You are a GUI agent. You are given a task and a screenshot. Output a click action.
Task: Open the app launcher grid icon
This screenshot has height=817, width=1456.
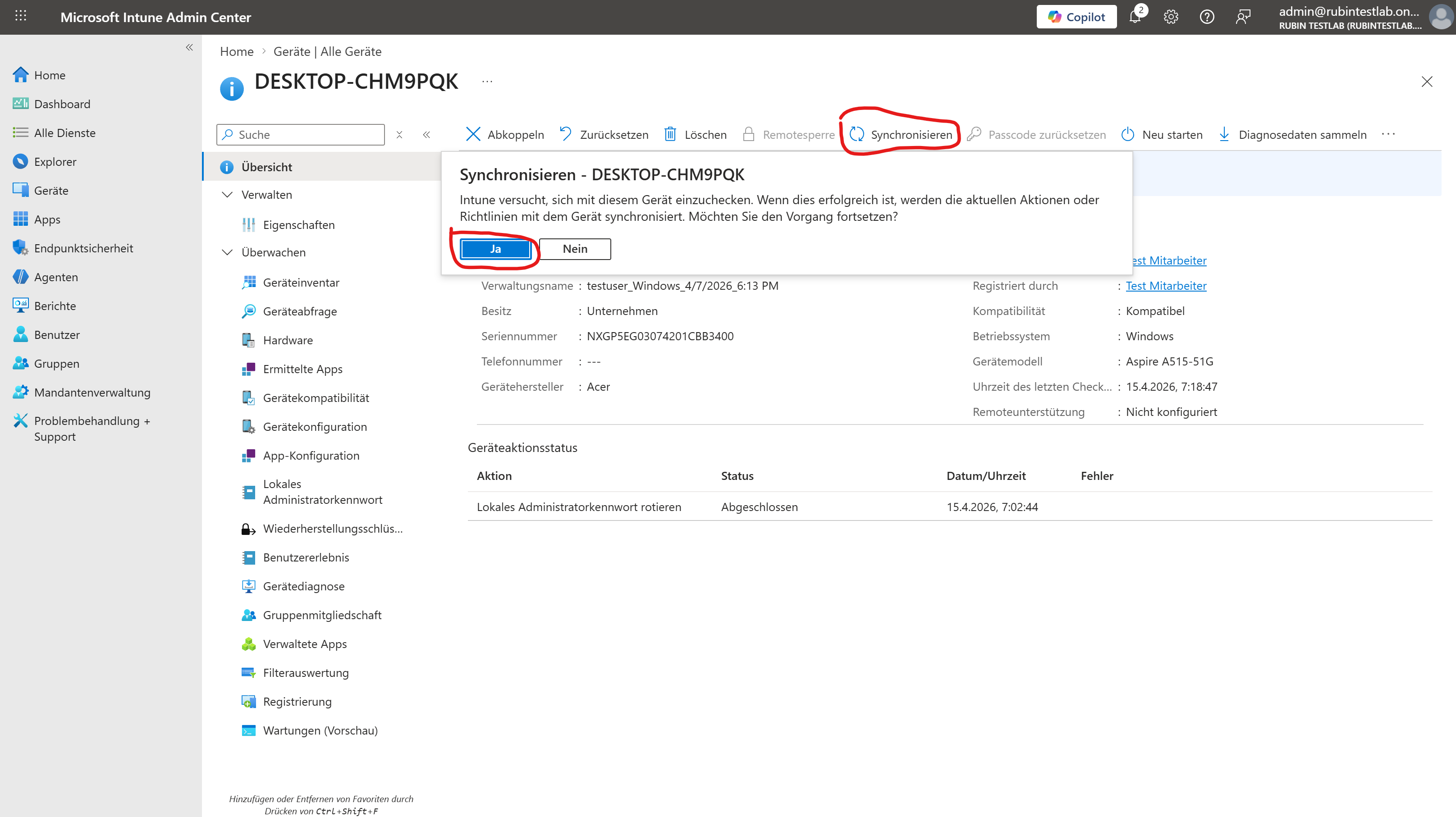pyautogui.click(x=21, y=16)
